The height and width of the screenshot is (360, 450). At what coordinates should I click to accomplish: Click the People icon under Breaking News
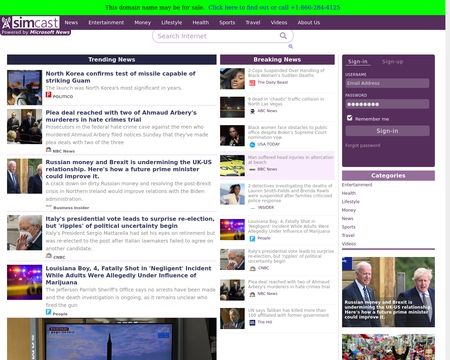pyautogui.click(x=252, y=238)
